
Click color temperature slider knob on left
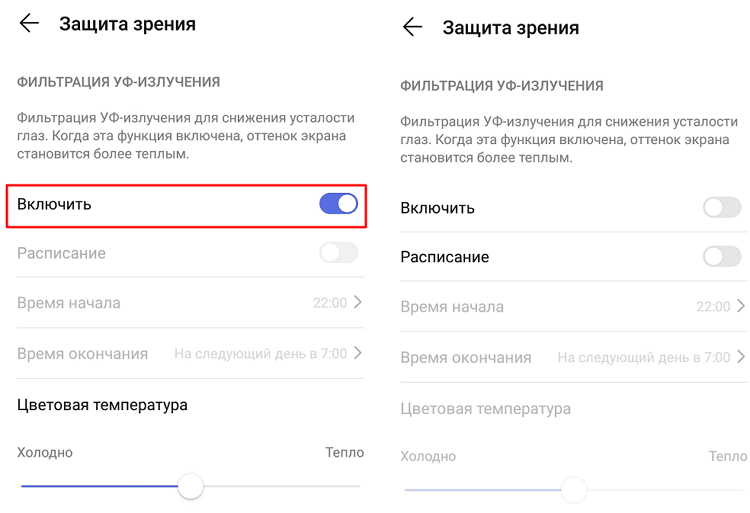(x=190, y=486)
